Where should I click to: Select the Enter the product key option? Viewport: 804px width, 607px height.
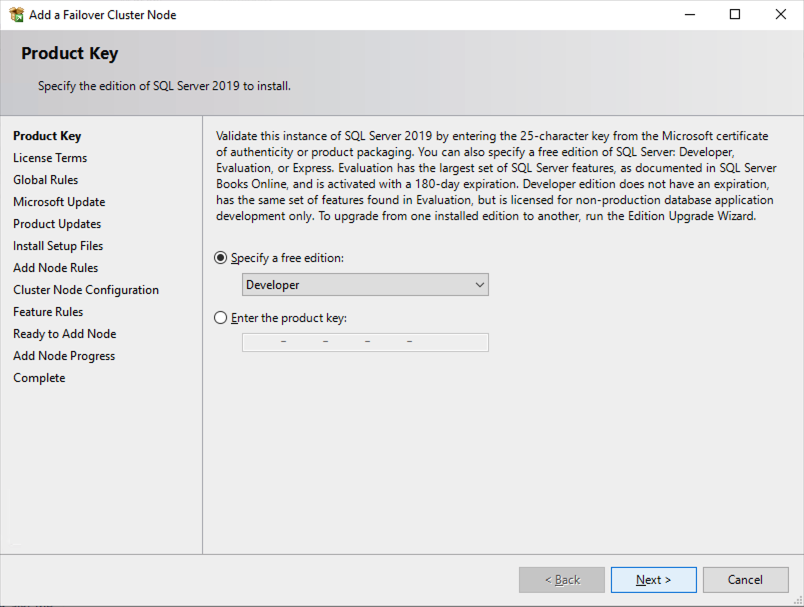pyautogui.click(x=220, y=318)
